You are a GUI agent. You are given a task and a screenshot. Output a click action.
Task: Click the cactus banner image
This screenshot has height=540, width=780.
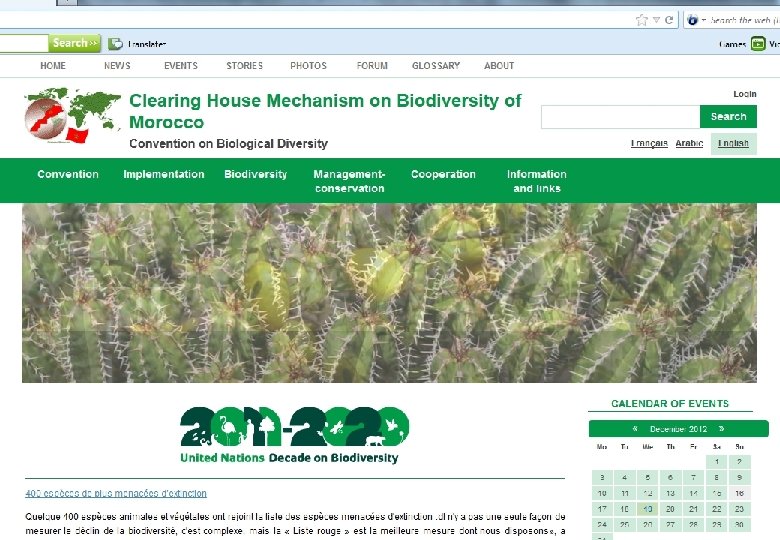pos(390,293)
